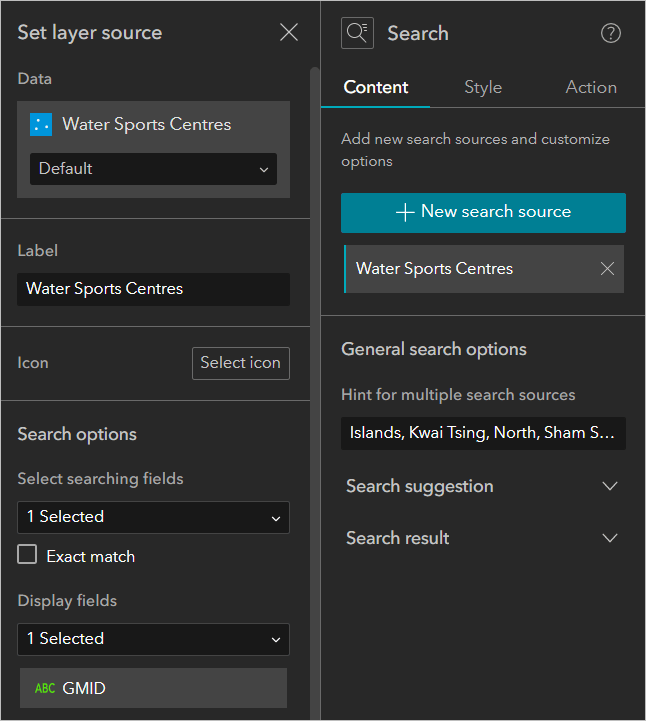Open the Default view dropdown
This screenshot has width=646, height=721.
[153, 169]
